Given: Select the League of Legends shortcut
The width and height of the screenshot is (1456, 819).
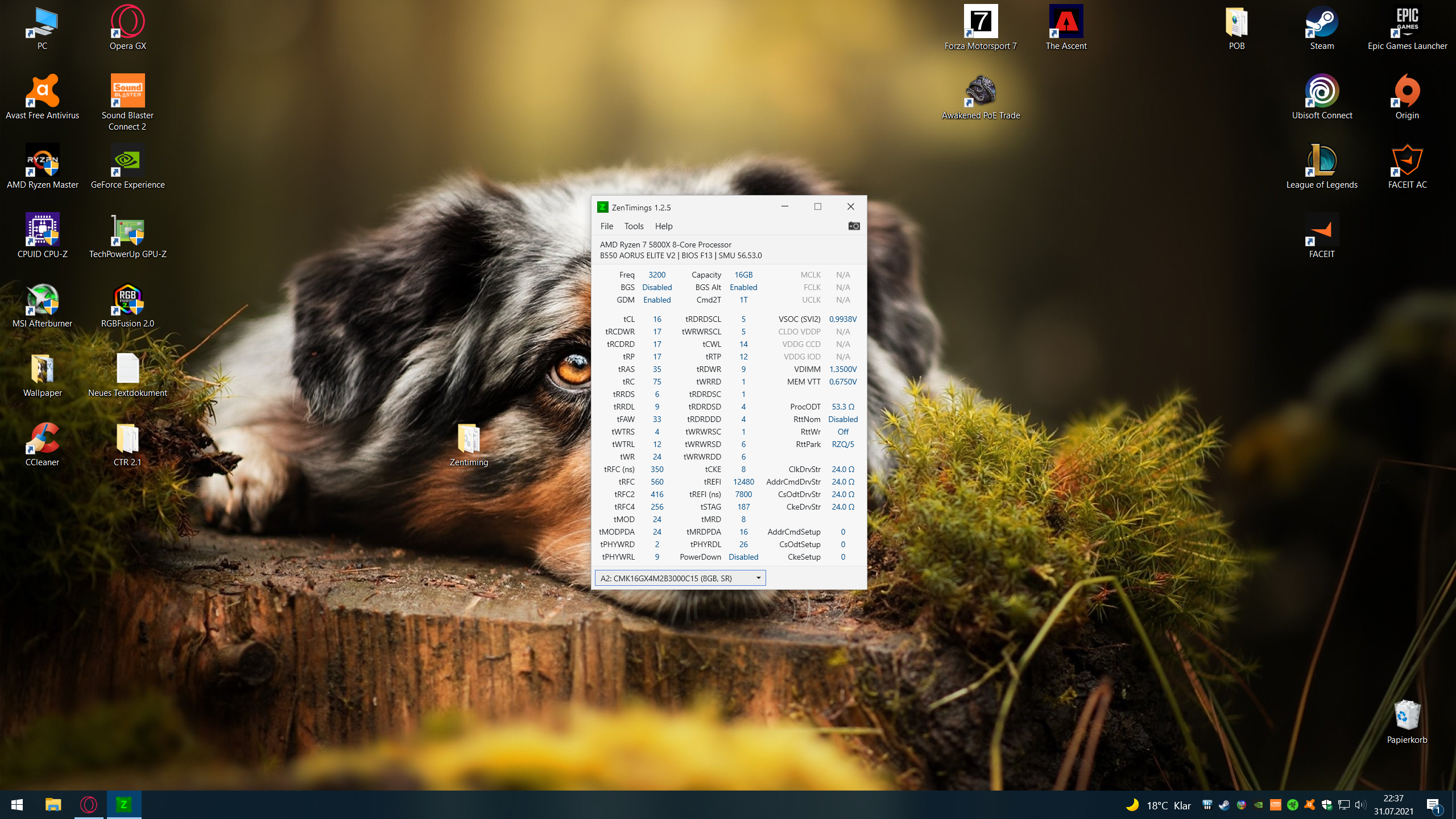Looking at the screenshot, I should [1322, 161].
